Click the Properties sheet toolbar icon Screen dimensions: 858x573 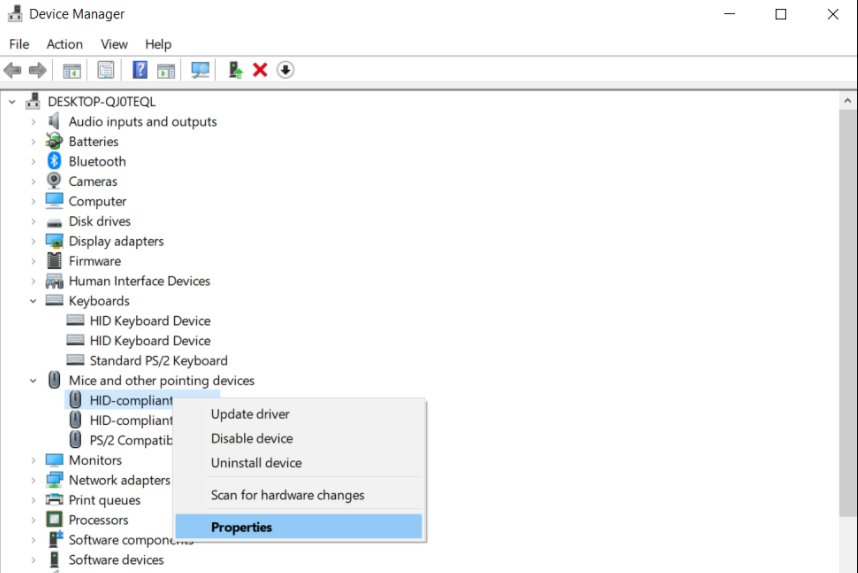click(105, 70)
